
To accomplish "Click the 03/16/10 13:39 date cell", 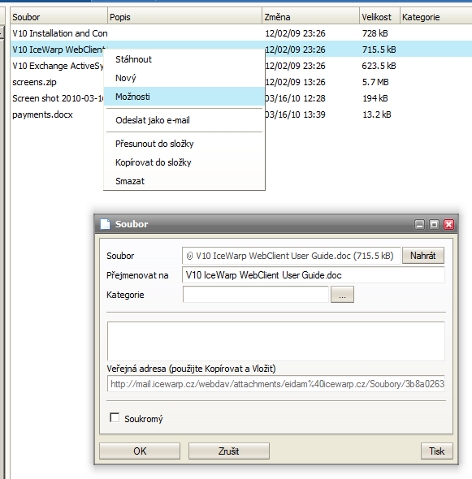I will (295, 115).
